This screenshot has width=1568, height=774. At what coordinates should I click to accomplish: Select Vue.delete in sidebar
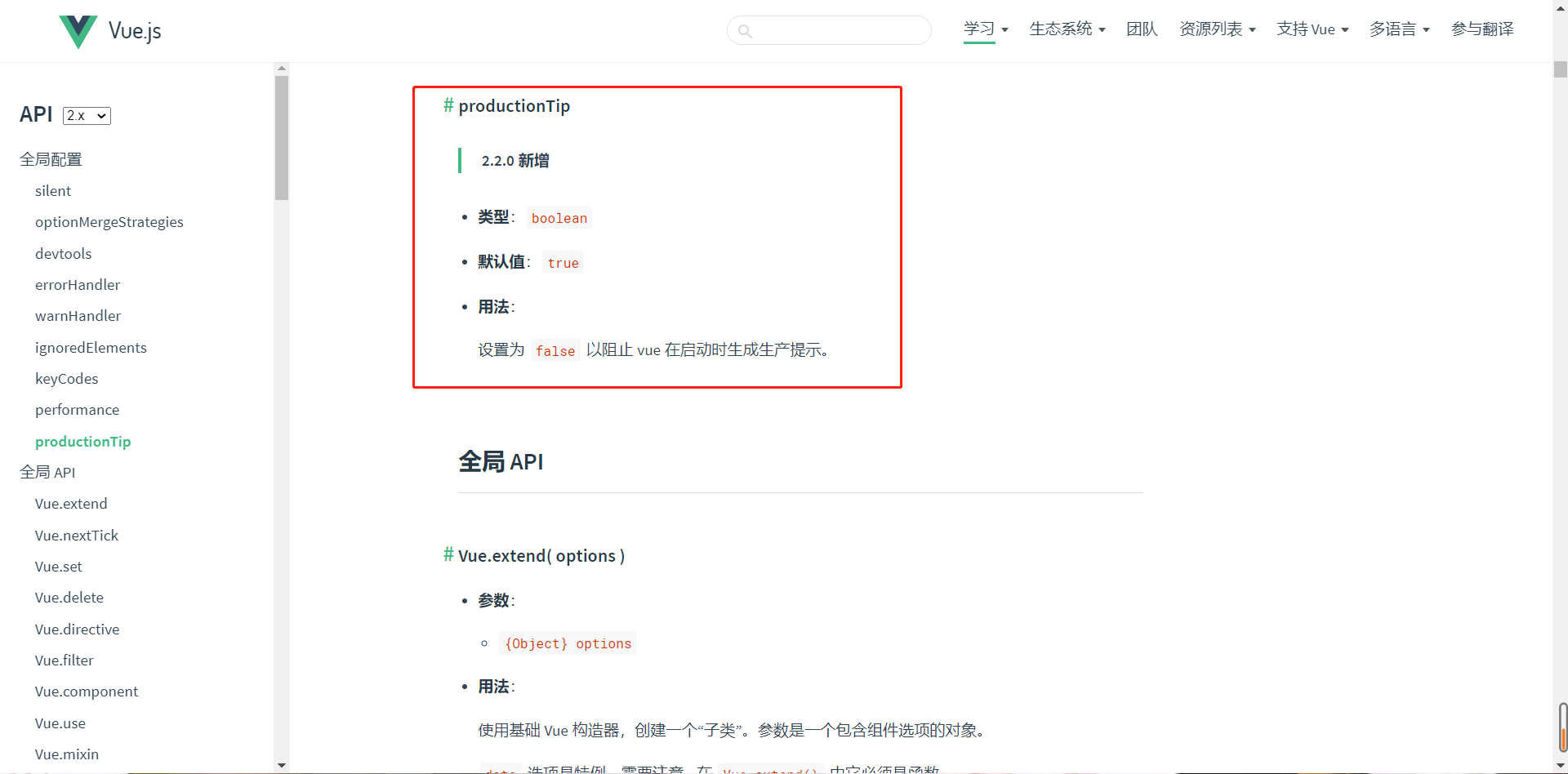point(69,598)
